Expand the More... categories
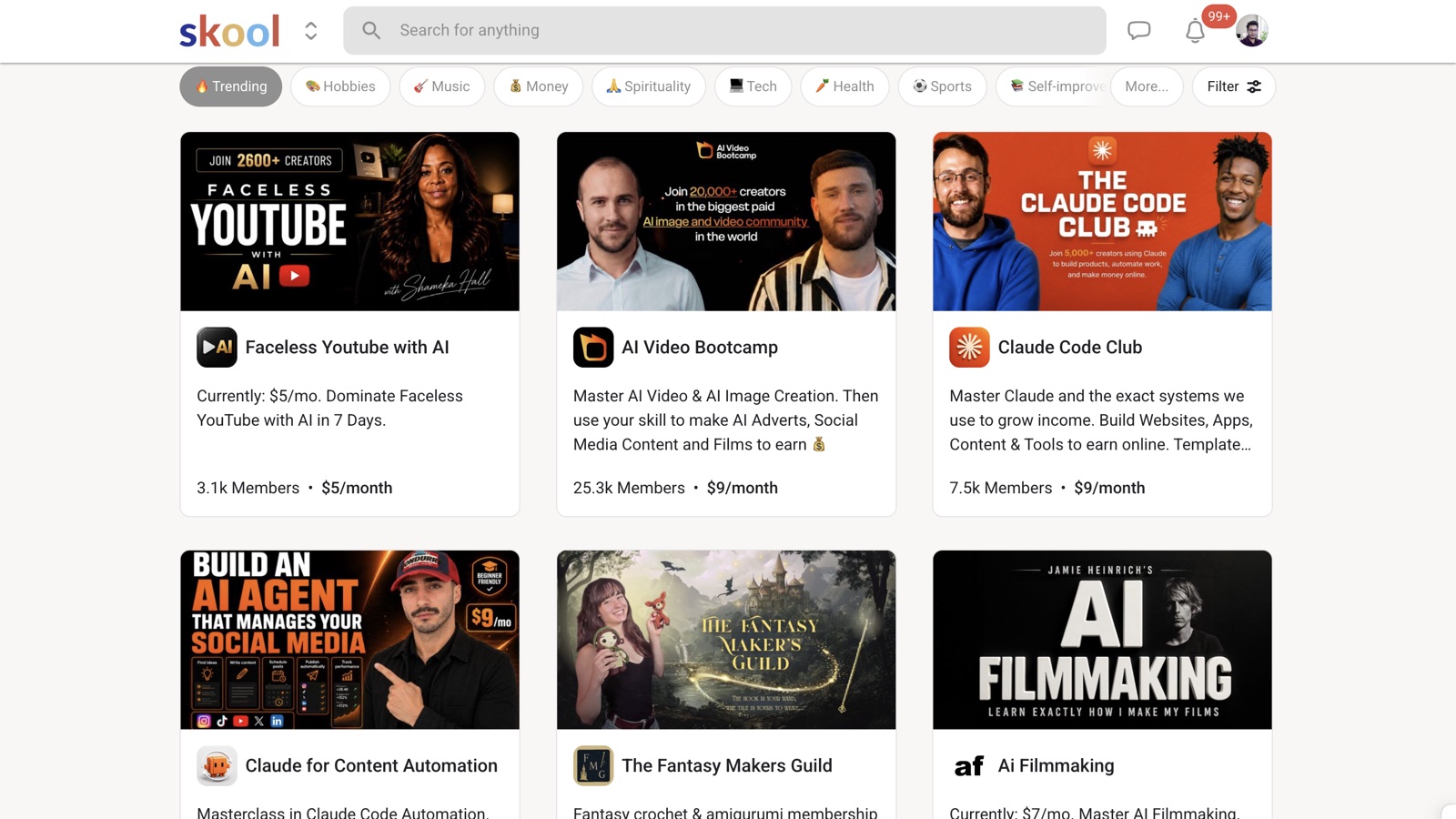This screenshot has height=819, width=1456. pos(1147,86)
